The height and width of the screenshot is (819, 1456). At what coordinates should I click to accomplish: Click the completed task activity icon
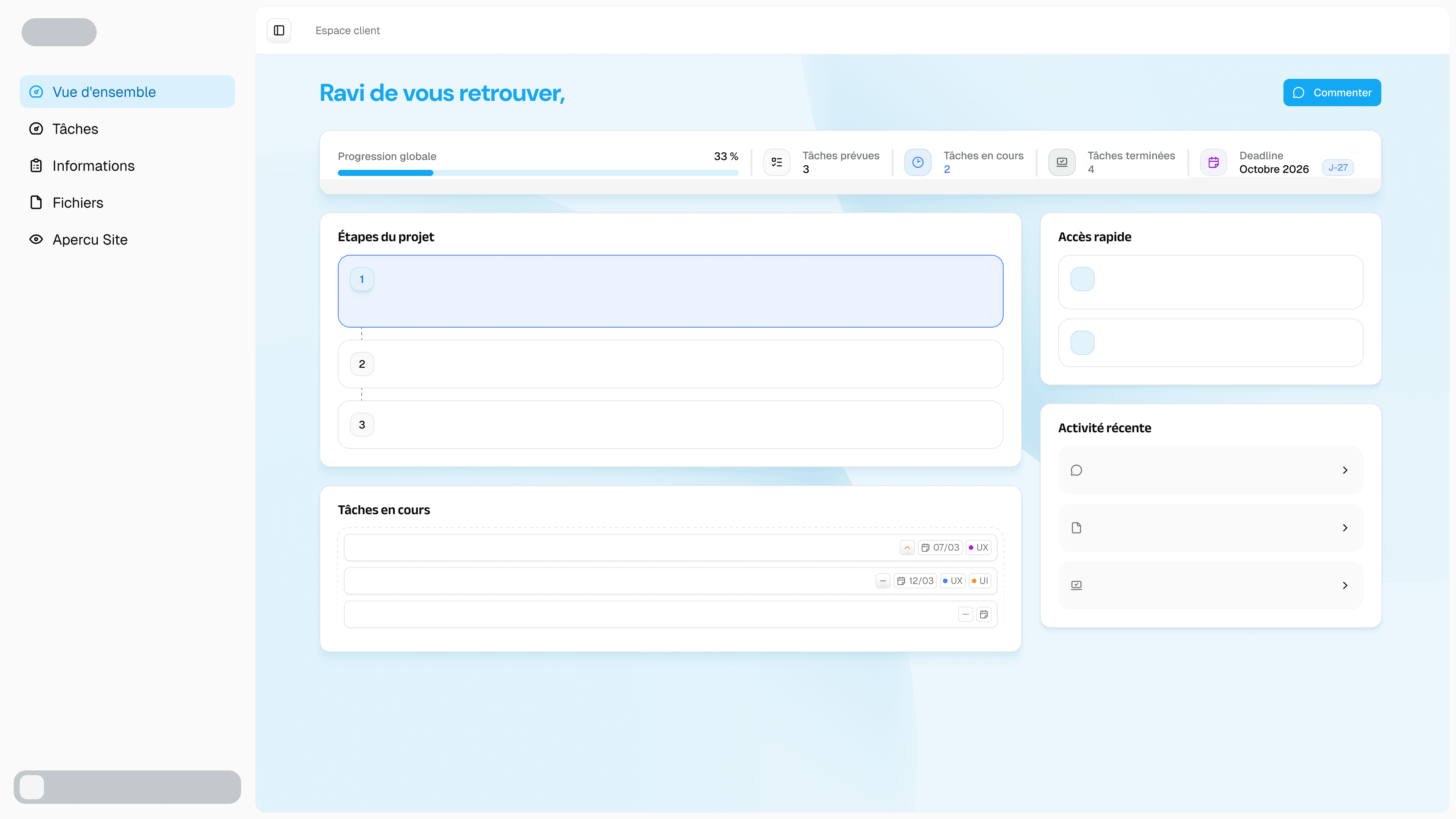point(1076,585)
